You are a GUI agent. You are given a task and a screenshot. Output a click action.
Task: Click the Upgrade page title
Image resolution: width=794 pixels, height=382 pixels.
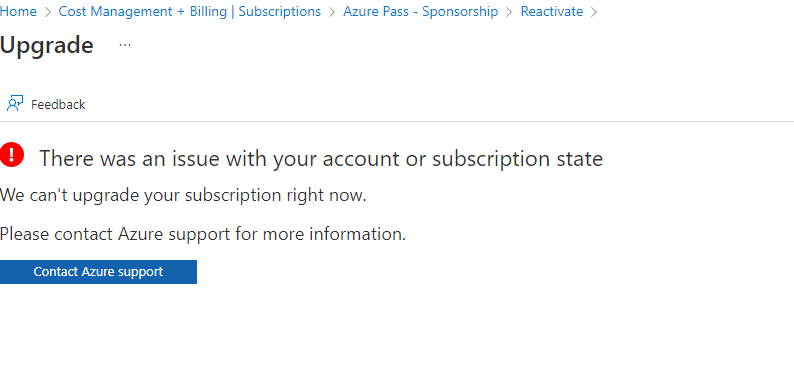click(x=47, y=45)
